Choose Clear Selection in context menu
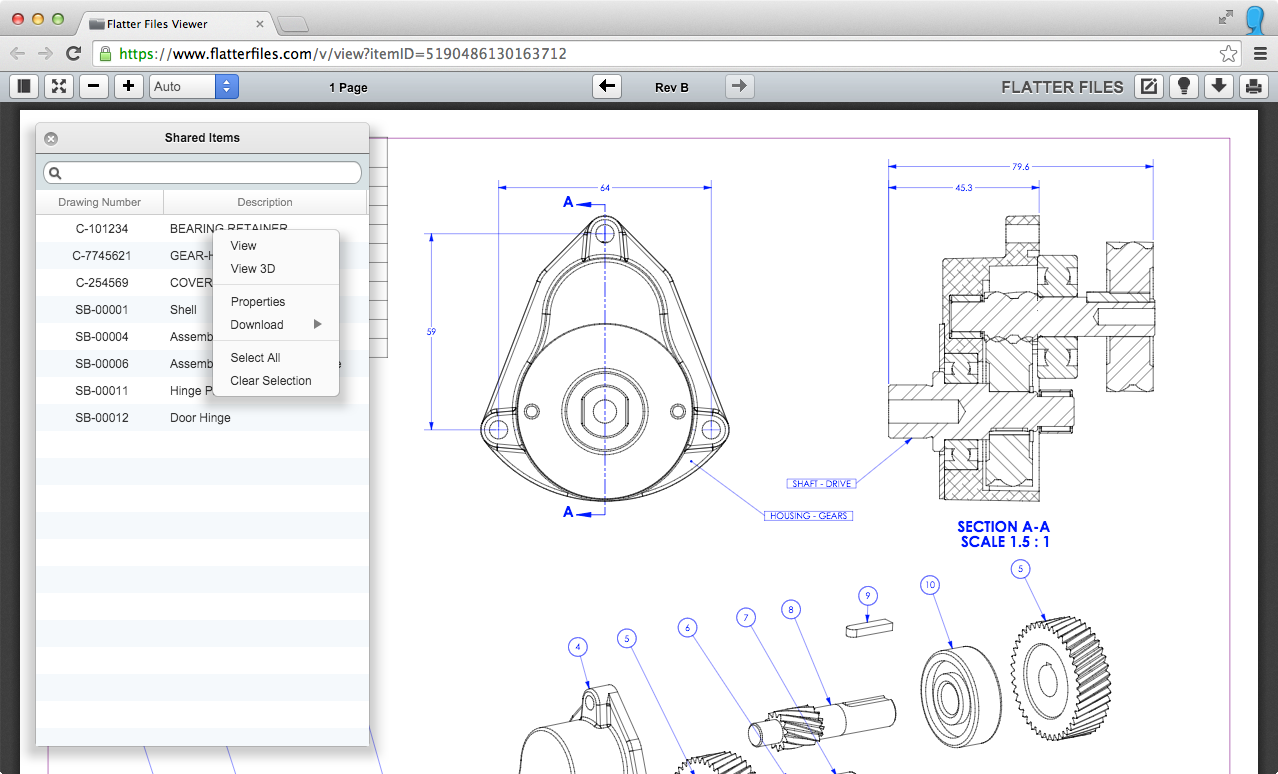The height and width of the screenshot is (774, 1278). [276, 380]
